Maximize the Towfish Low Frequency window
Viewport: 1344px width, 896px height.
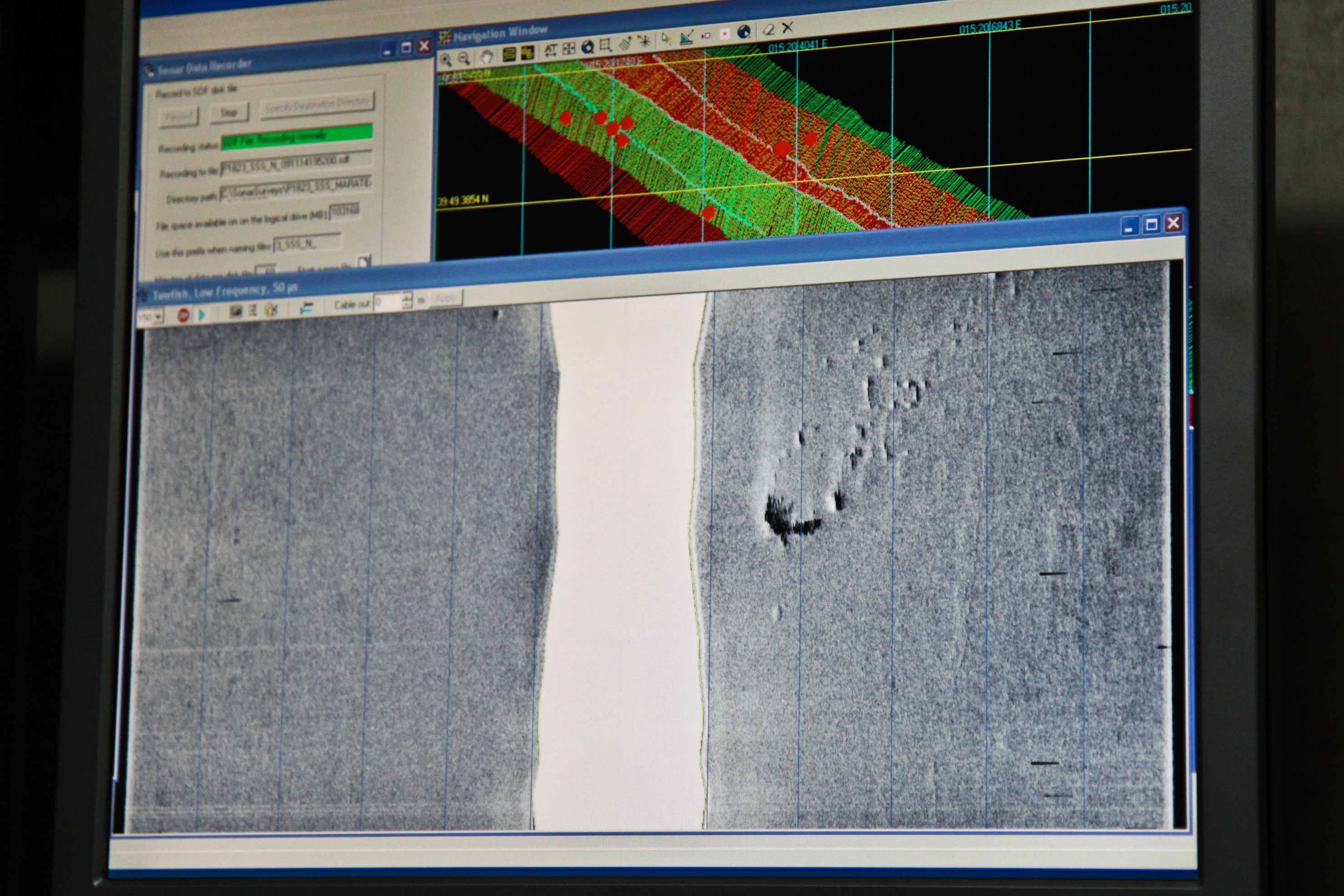[x=1151, y=225]
